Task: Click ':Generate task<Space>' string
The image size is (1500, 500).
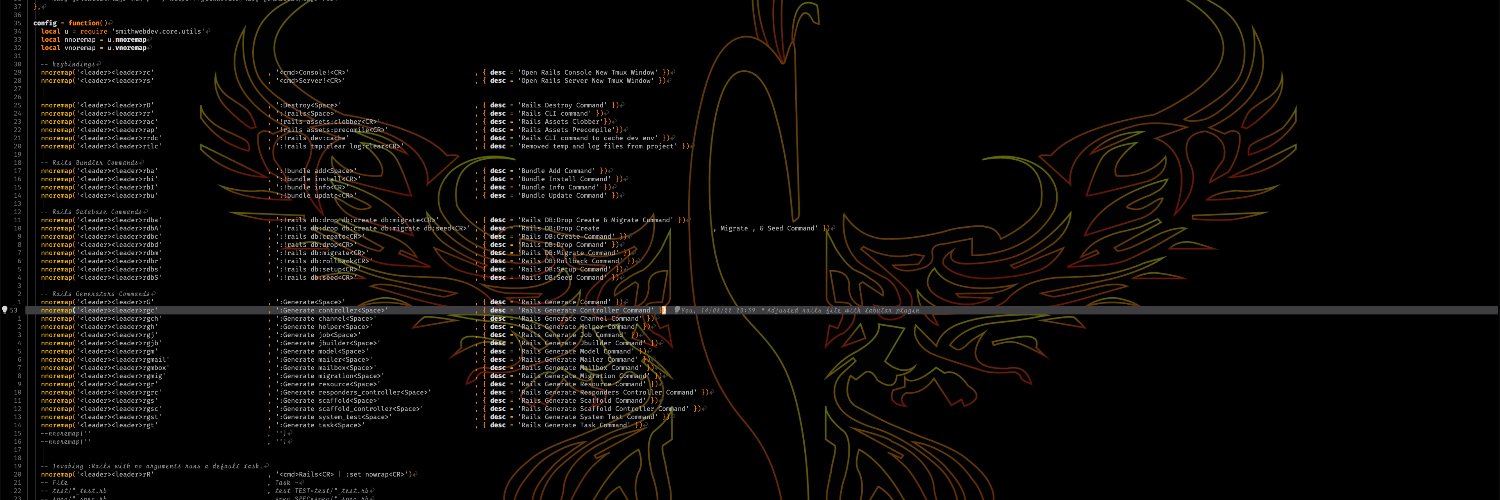Action: 319,424
